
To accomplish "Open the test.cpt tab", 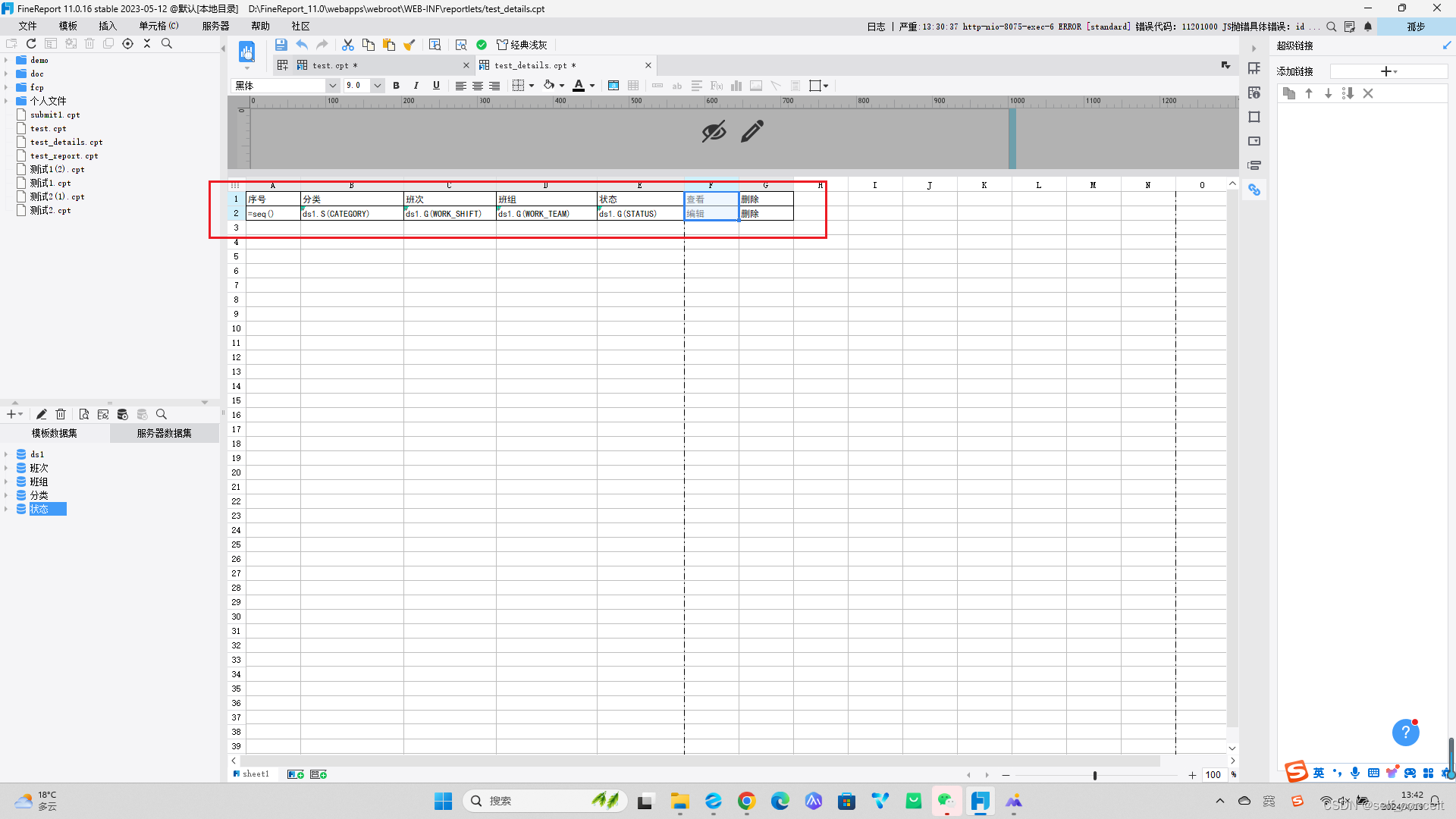I will point(370,65).
